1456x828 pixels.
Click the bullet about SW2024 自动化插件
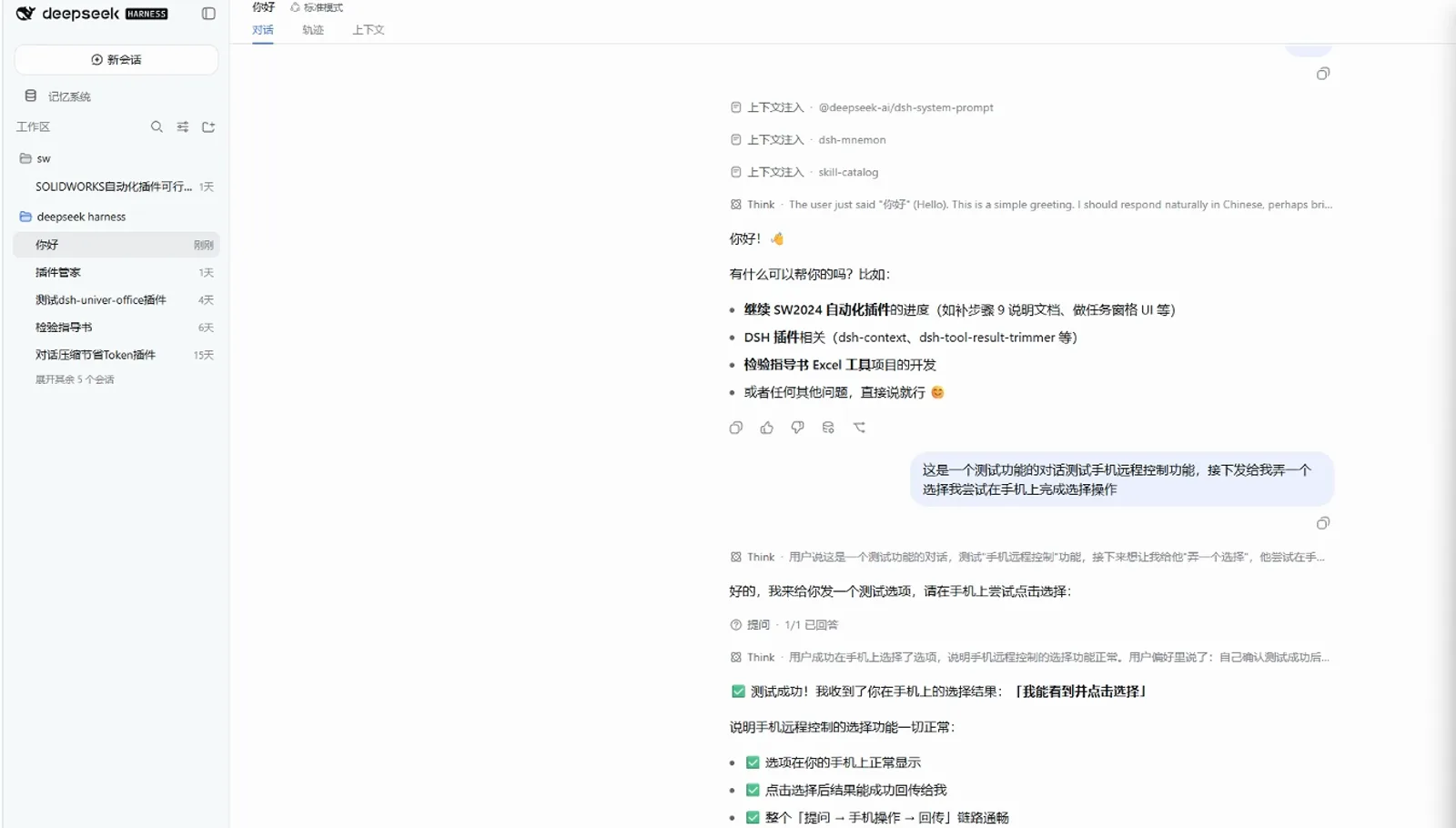click(959, 310)
